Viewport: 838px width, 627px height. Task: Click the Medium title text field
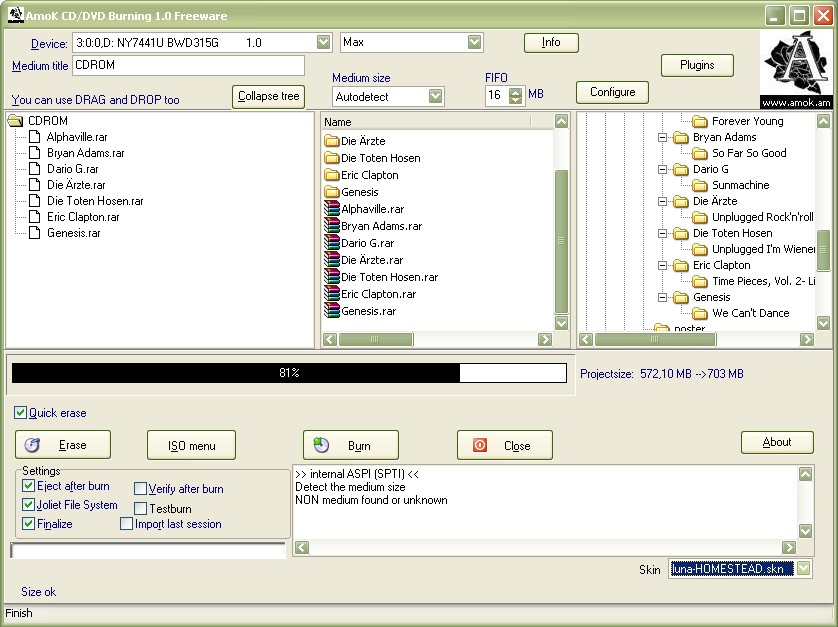(188, 65)
